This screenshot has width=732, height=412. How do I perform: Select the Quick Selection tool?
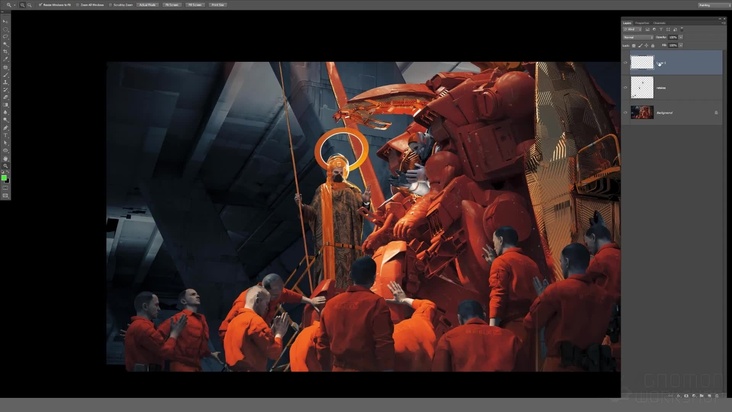coord(6,44)
